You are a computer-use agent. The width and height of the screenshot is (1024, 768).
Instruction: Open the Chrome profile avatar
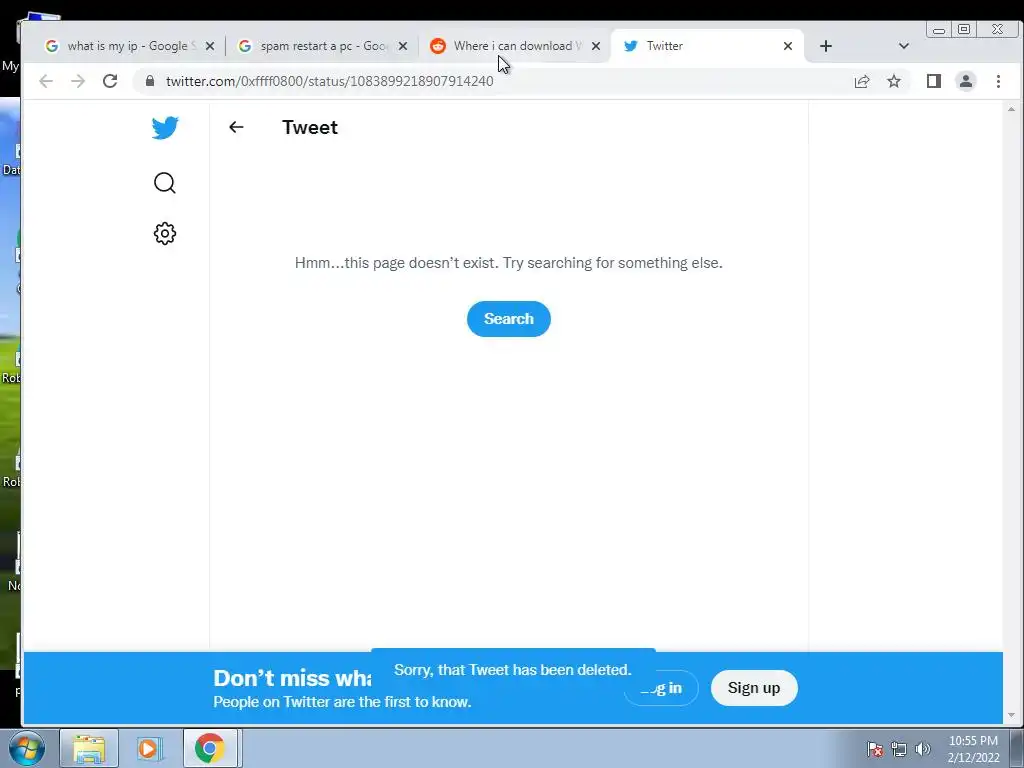click(x=965, y=81)
